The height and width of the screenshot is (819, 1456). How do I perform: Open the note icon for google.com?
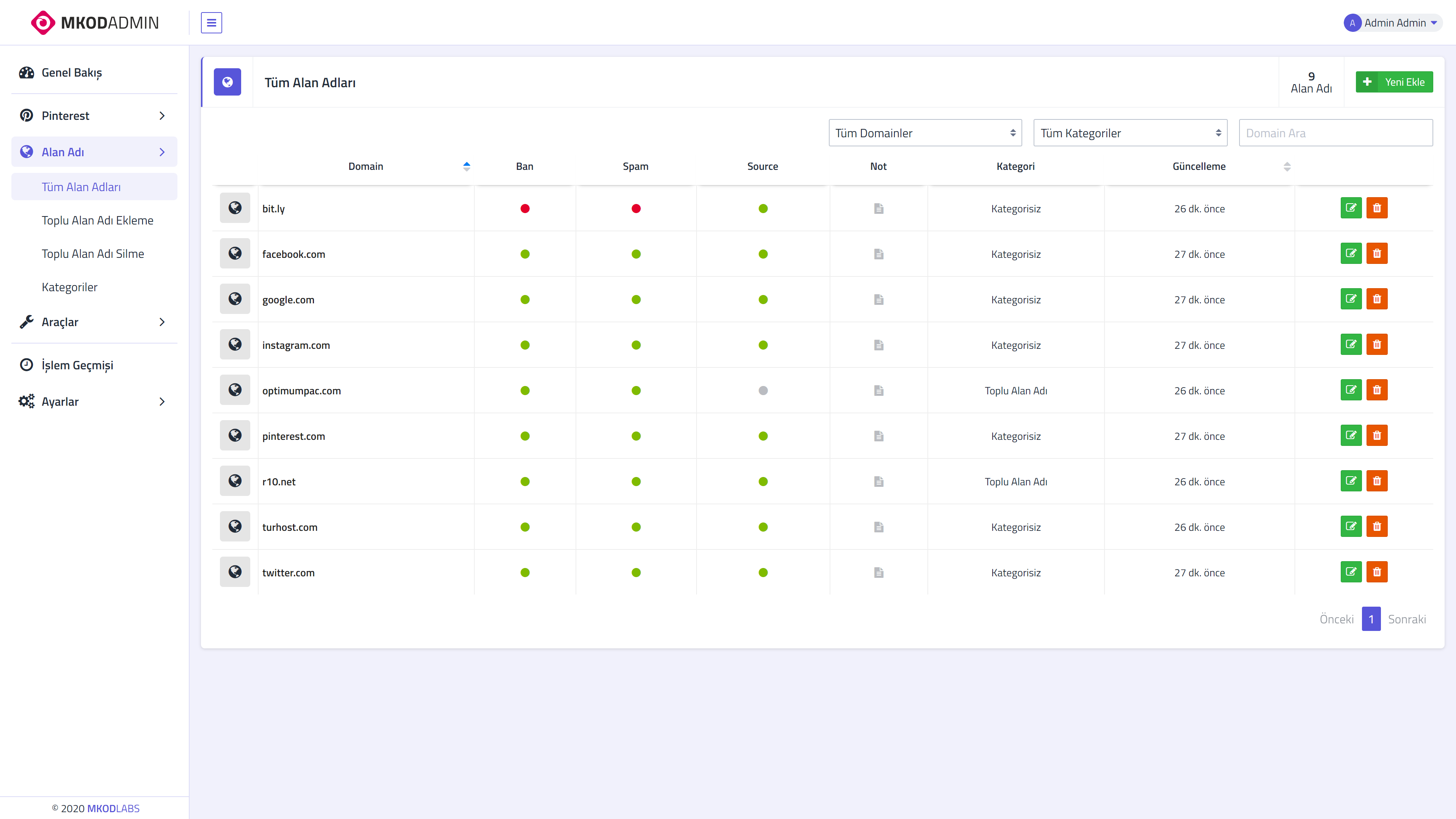(879, 300)
